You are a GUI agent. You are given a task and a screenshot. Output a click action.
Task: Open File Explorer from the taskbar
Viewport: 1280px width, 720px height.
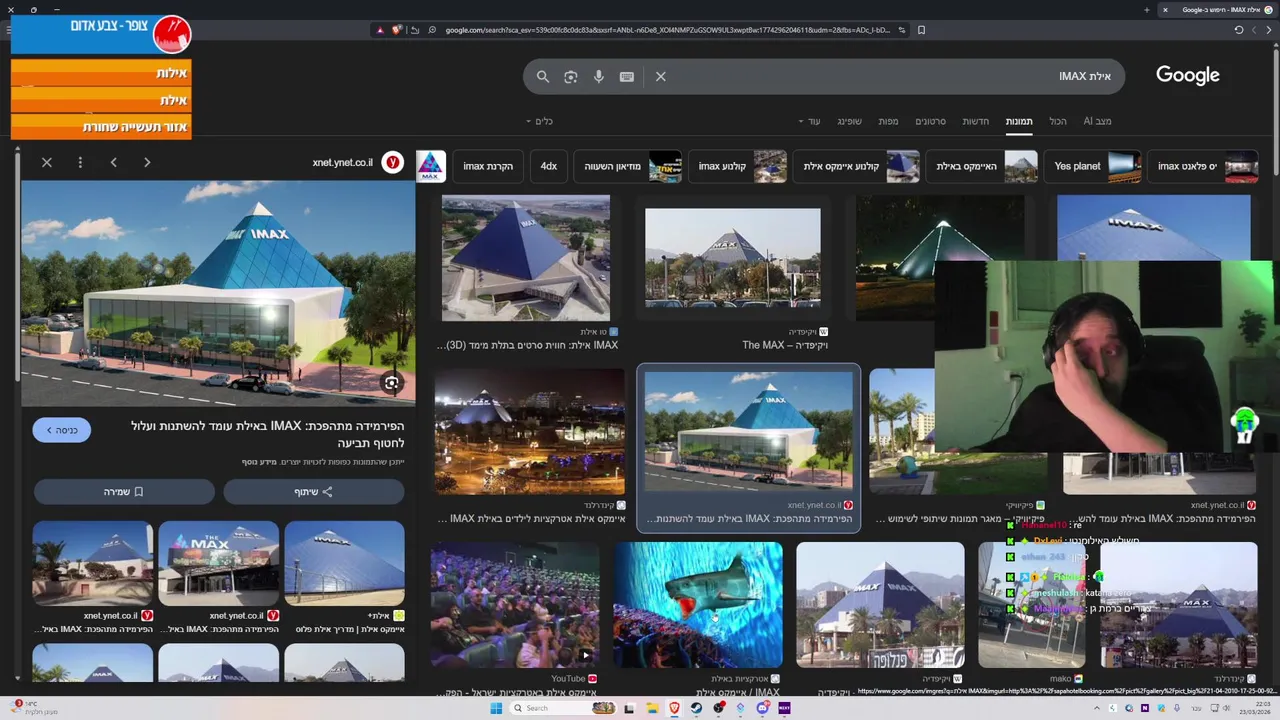click(x=652, y=708)
